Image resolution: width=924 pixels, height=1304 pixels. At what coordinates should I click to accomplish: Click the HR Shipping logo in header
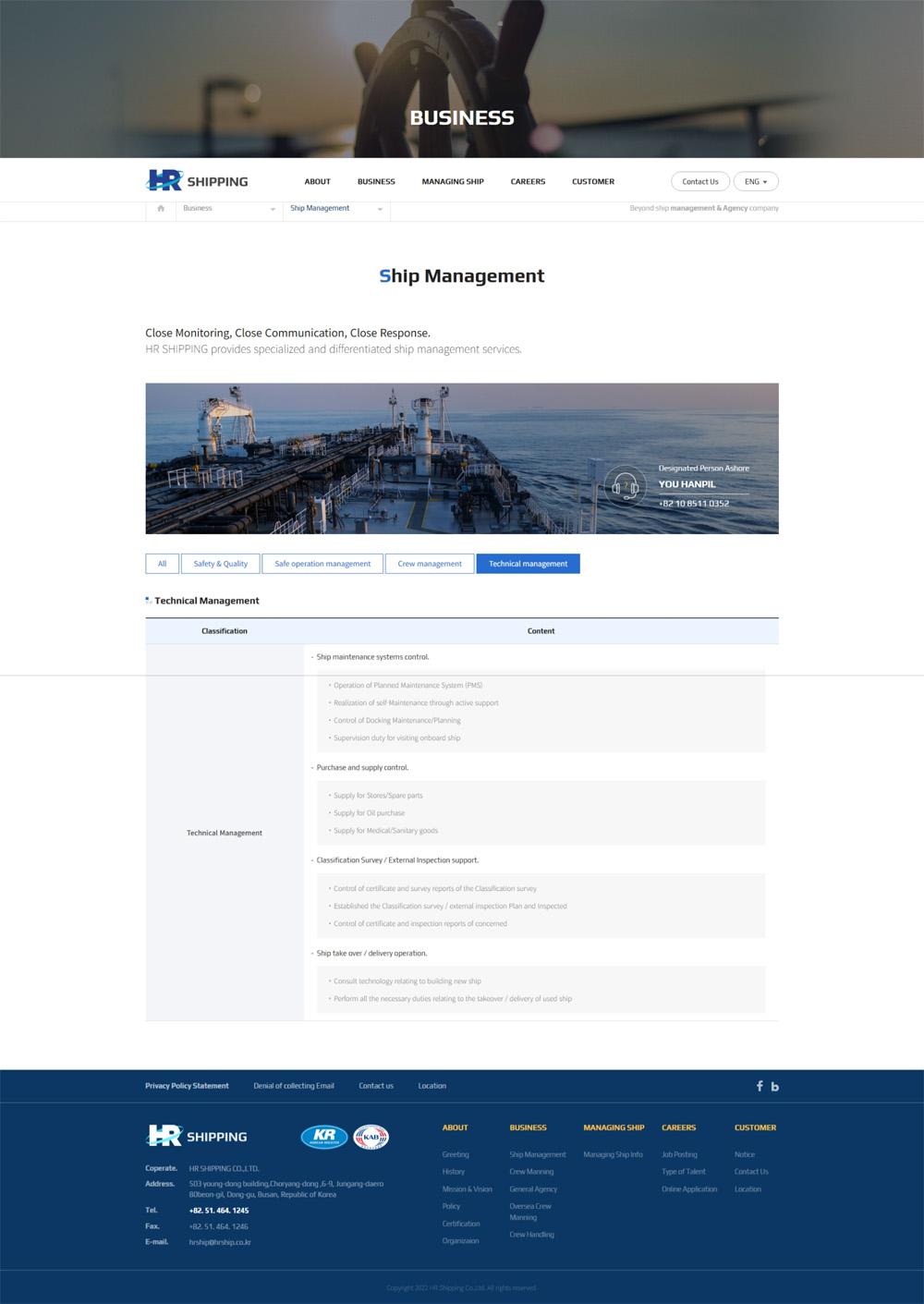(x=197, y=181)
